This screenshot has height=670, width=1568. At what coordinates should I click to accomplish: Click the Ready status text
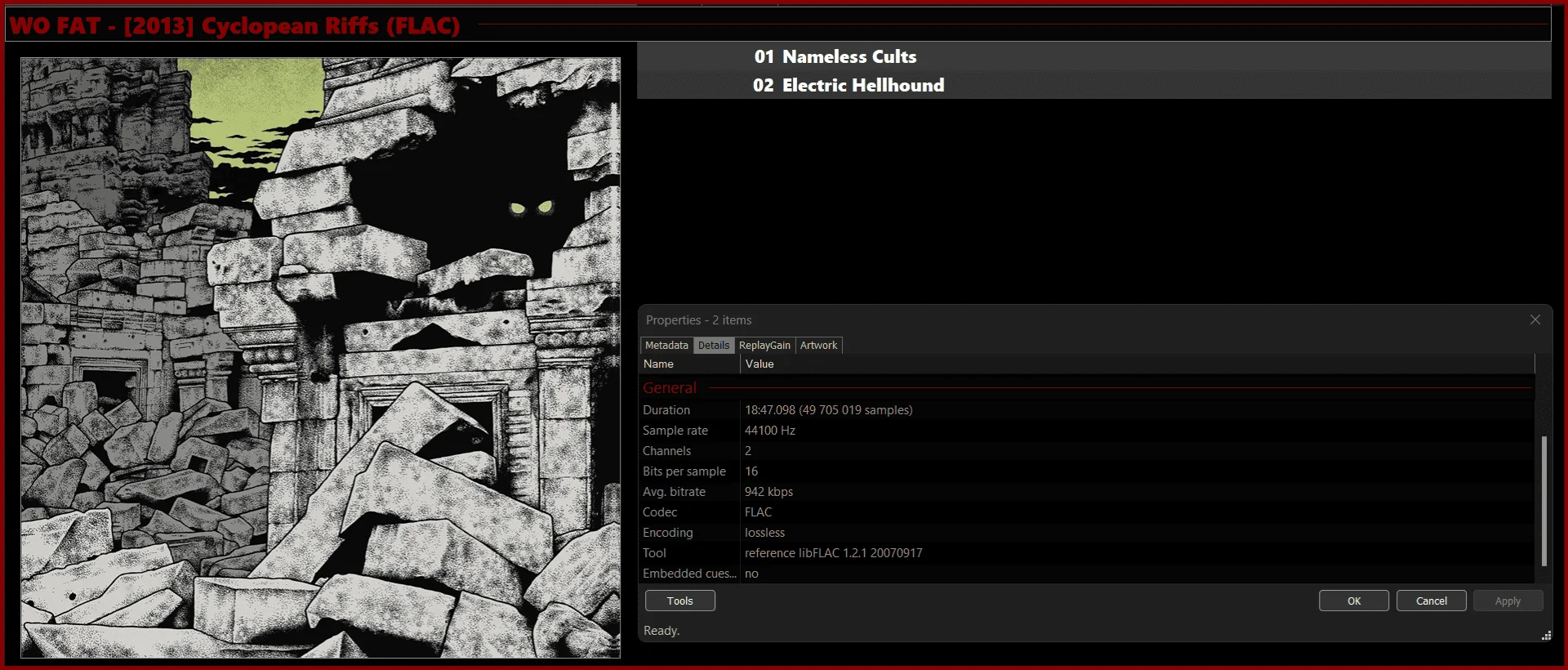(661, 631)
